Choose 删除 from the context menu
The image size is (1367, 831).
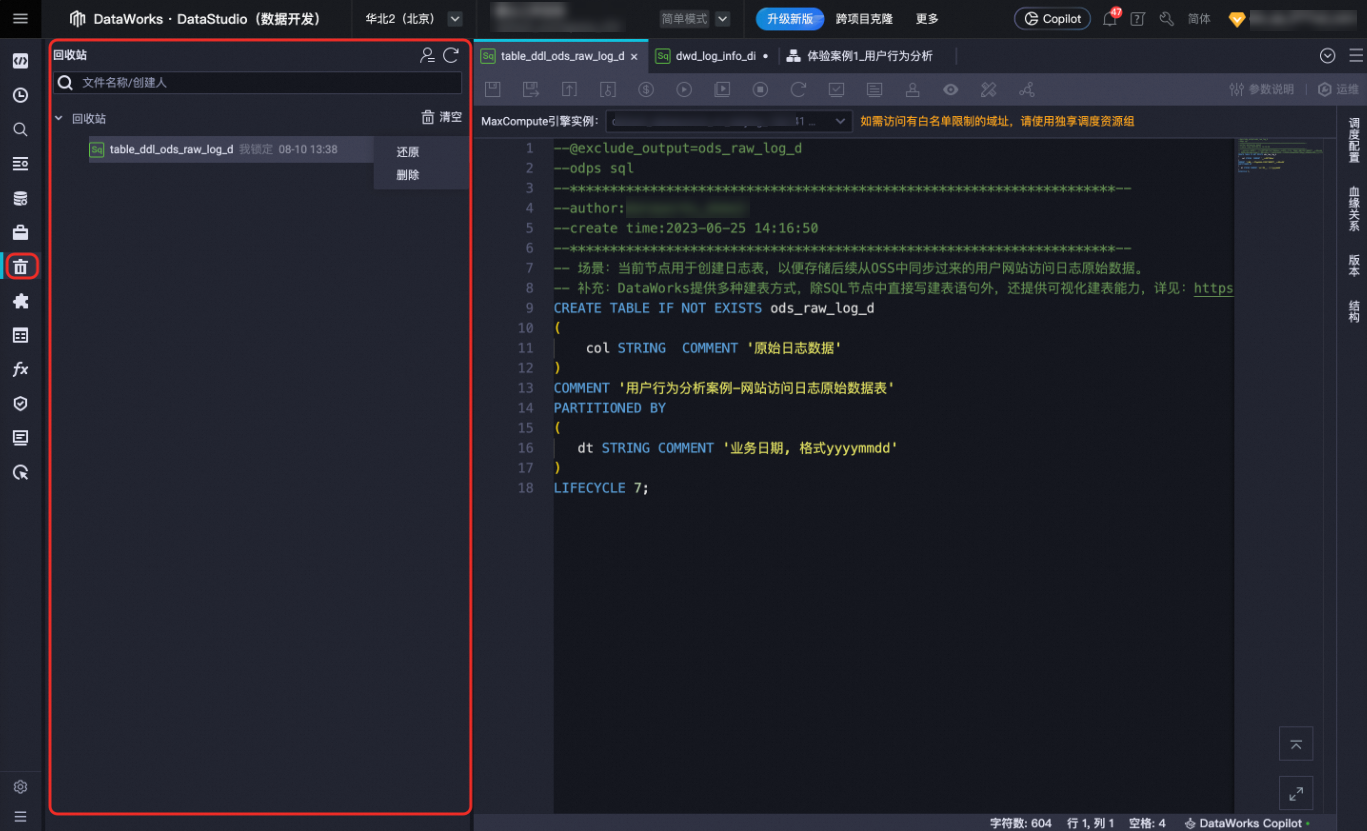[x=407, y=175]
